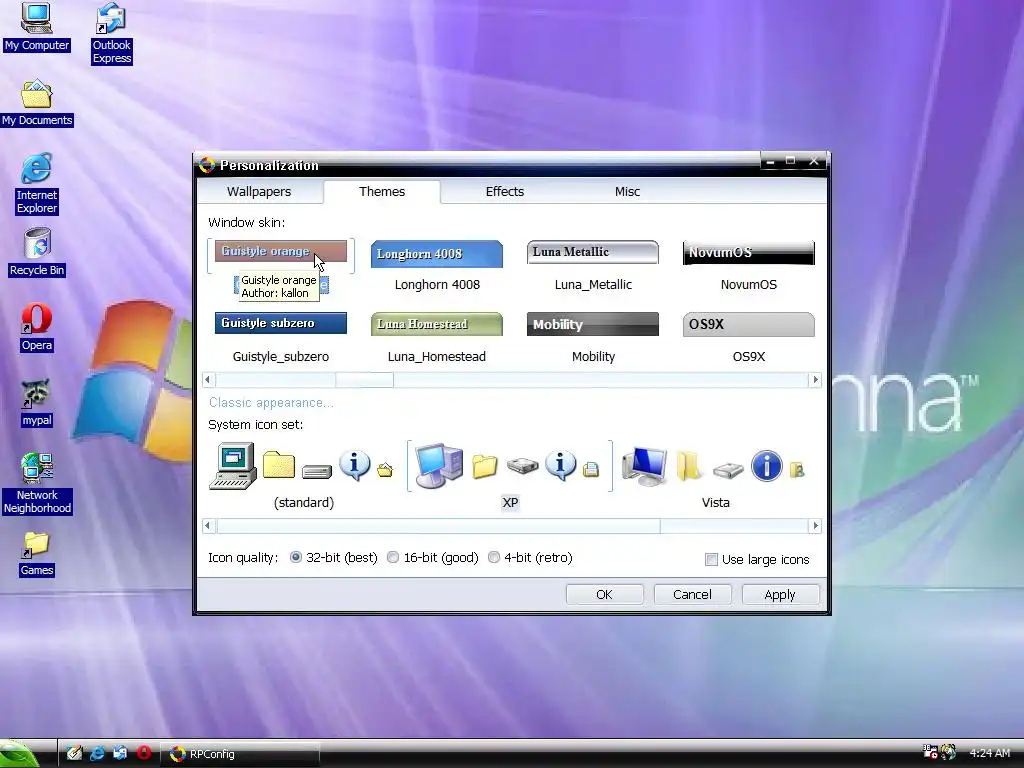The width and height of the screenshot is (1024, 768).
Task: Click Vista set monitor icon
Action: [644, 466]
